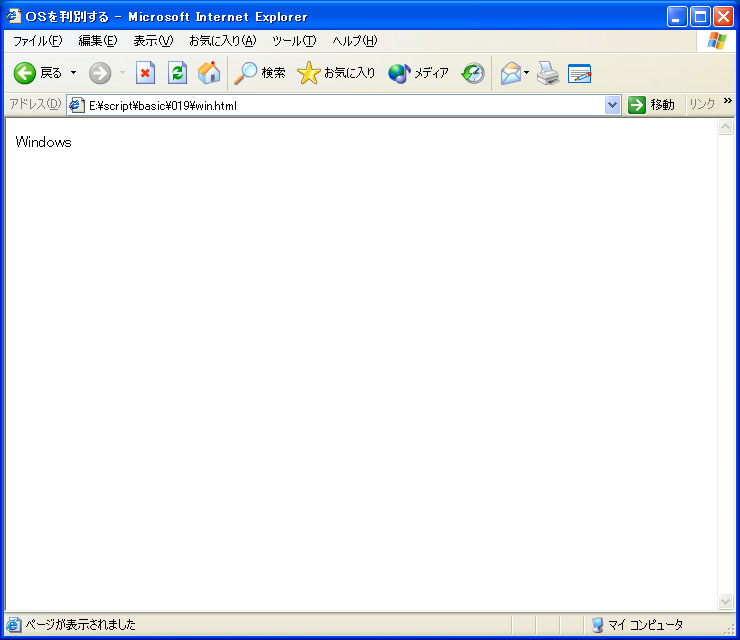Image resolution: width=740 pixels, height=640 pixels.
Task: Click the ページが表示されました status text
Action: click(80, 625)
